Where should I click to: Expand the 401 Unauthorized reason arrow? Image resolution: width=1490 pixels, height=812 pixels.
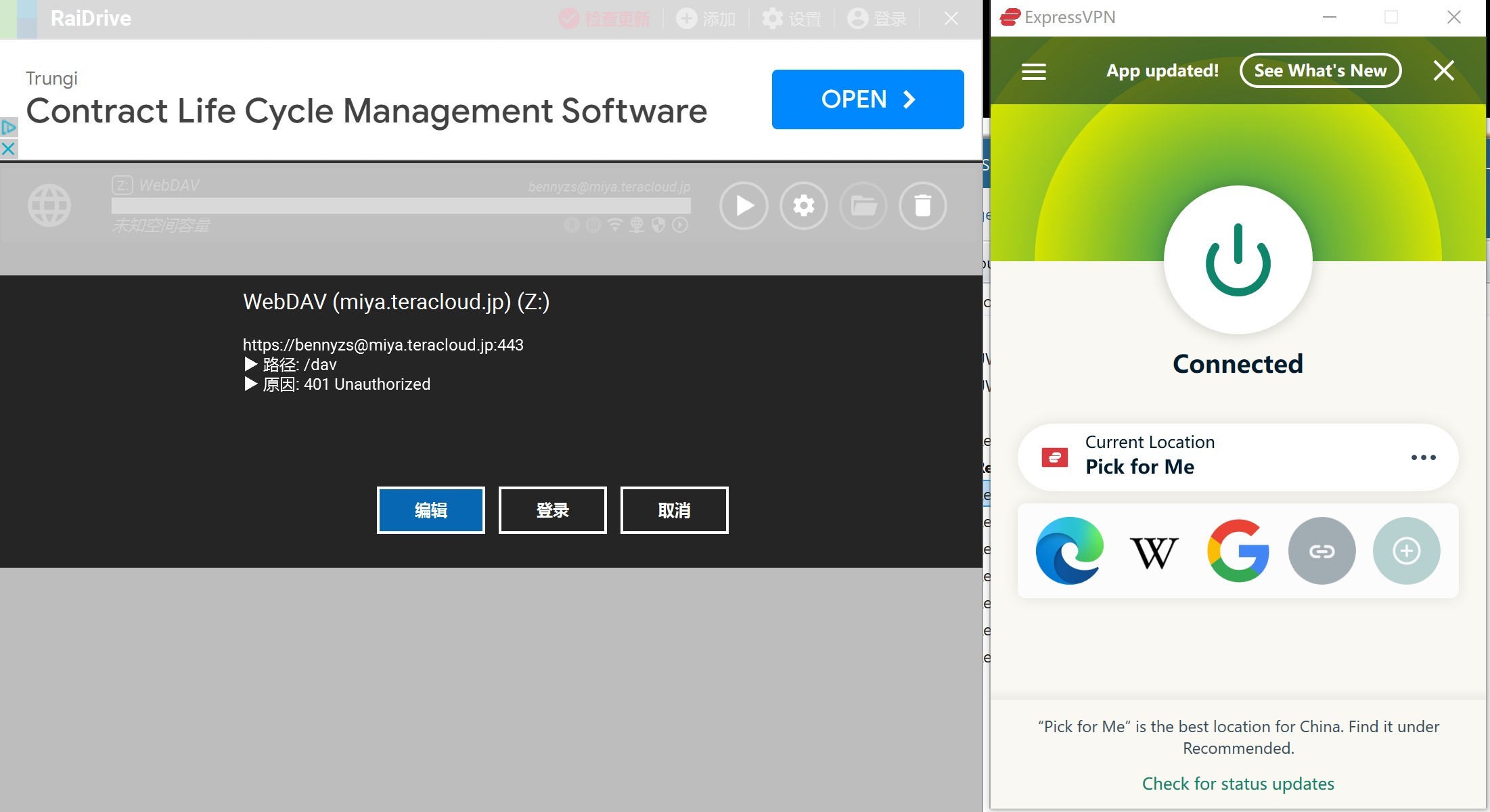pyautogui.click(x=250, y=384)
